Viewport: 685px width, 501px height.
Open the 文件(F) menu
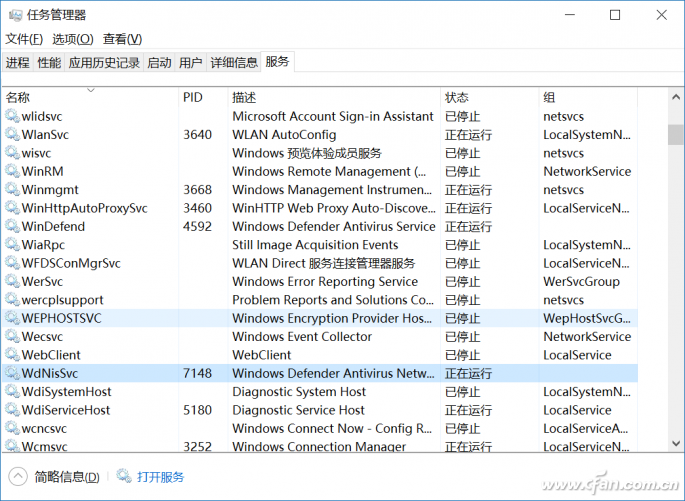24,39
